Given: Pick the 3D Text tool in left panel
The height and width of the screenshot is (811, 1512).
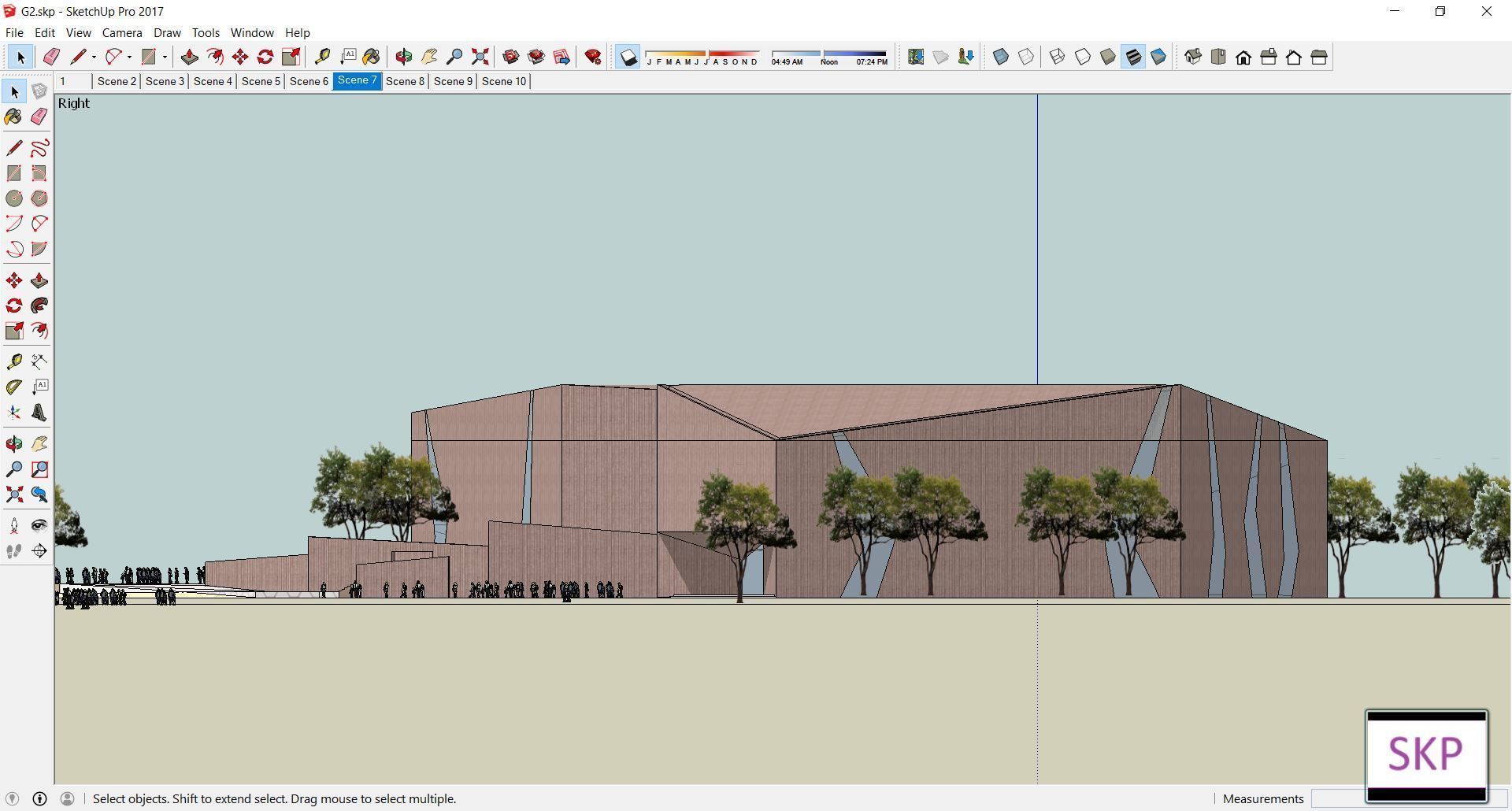Looking at the screenshot, I should point(39,413).
